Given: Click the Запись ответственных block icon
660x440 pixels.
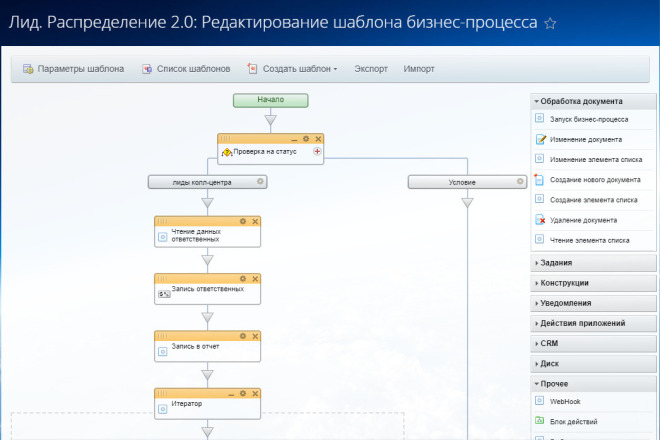Looking at the screenshot, I should click(x=164, y=294).
